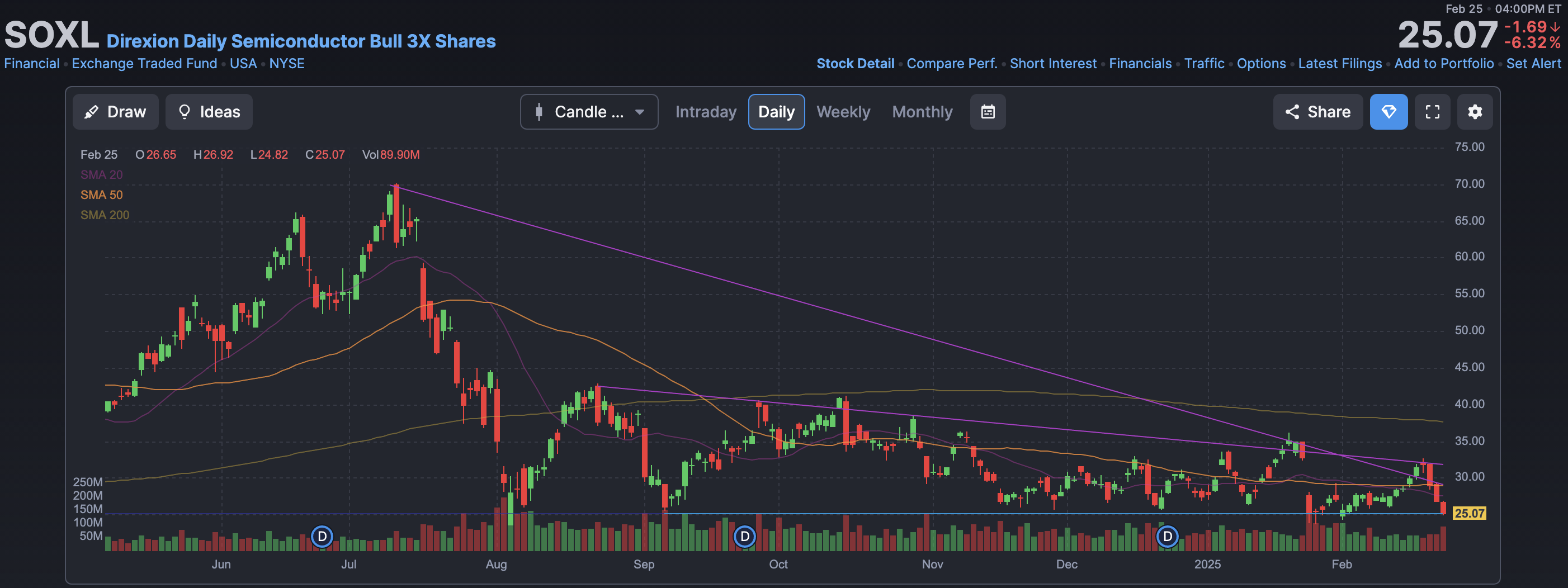Click the candlestick icon in chart type selector
1568x588 pixels.
click(539, 112)
